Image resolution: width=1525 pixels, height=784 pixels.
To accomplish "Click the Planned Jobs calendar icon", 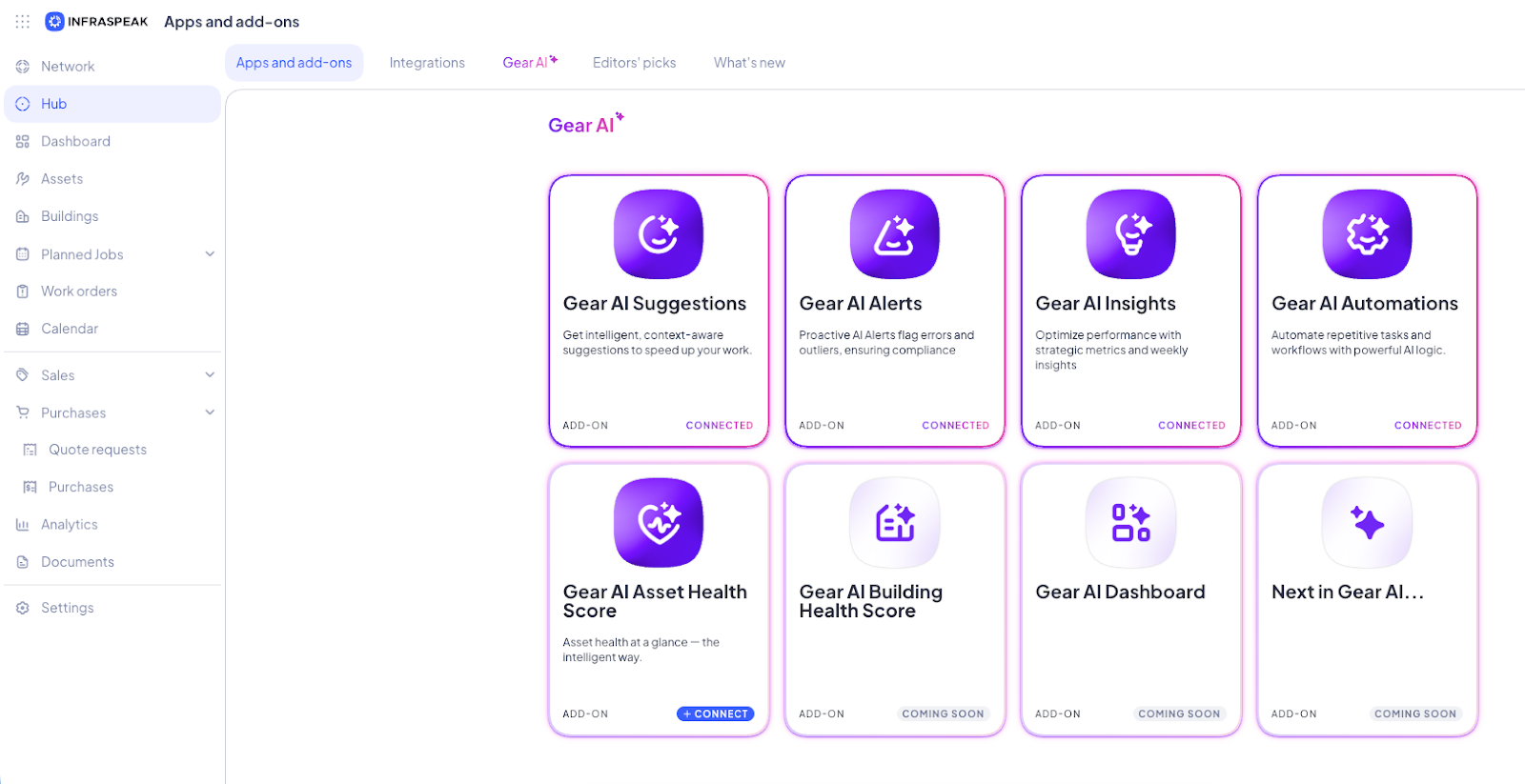I will [x=23, y=254].
